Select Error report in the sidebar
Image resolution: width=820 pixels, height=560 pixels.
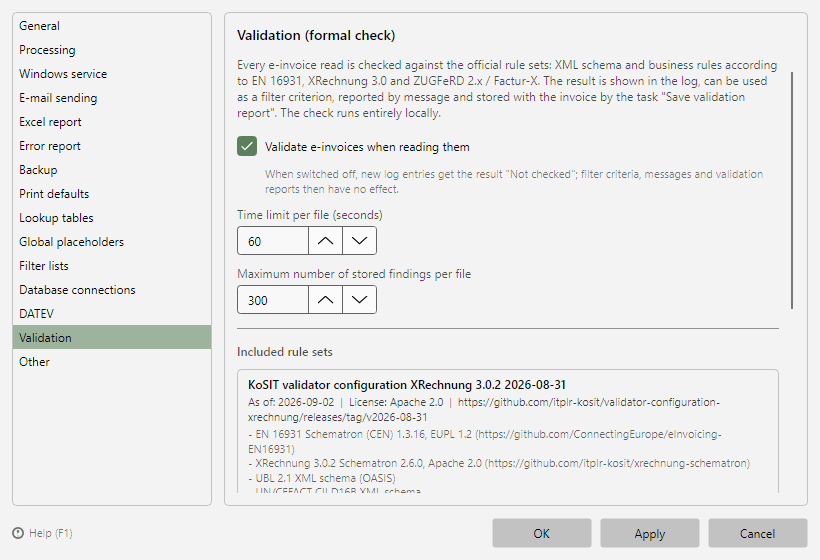112,146
